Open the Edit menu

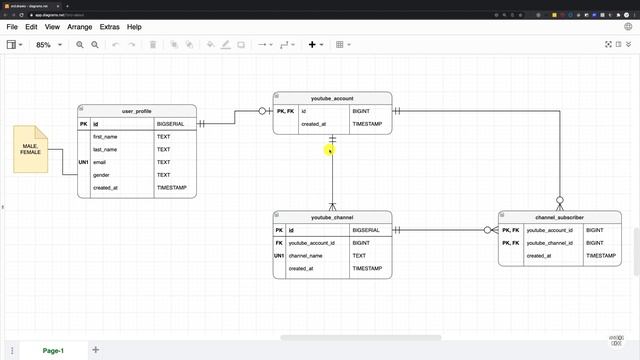pos(31,27)
